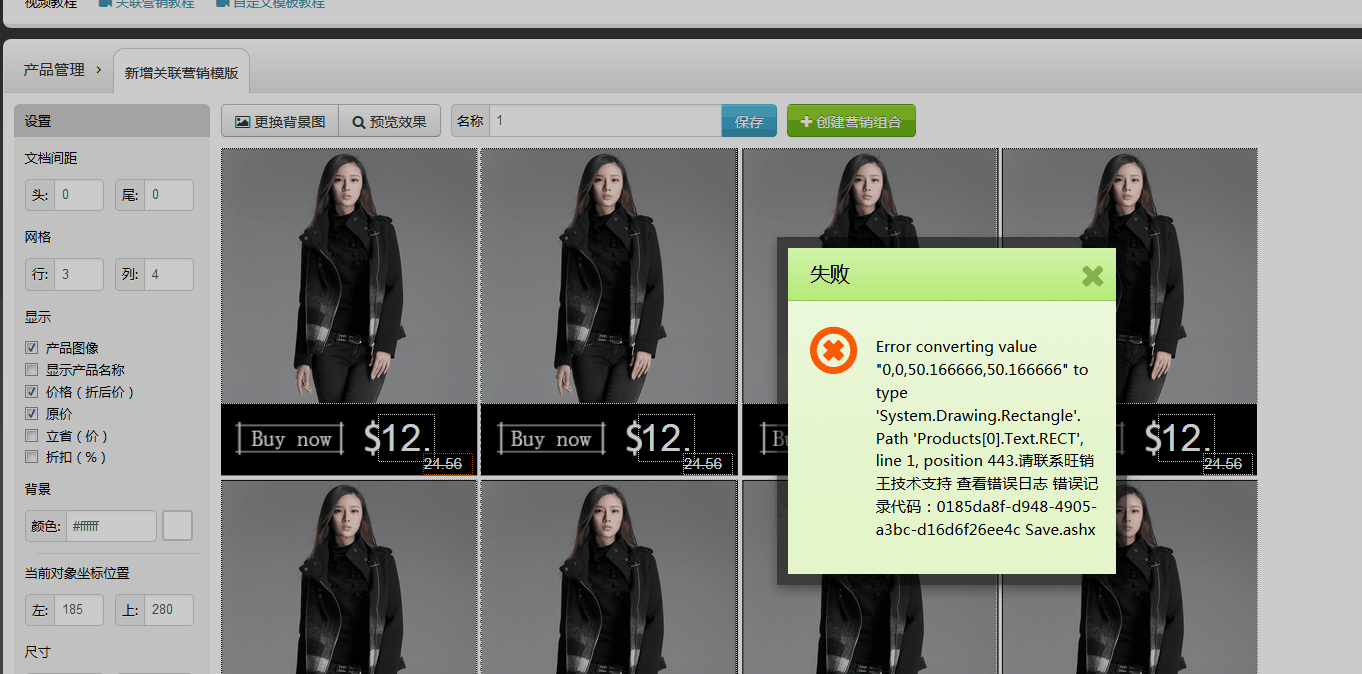The height and width of the screenshot is (674, 1362).
Task: Click the 左 coordinate input field
Action: click(78, 610)
